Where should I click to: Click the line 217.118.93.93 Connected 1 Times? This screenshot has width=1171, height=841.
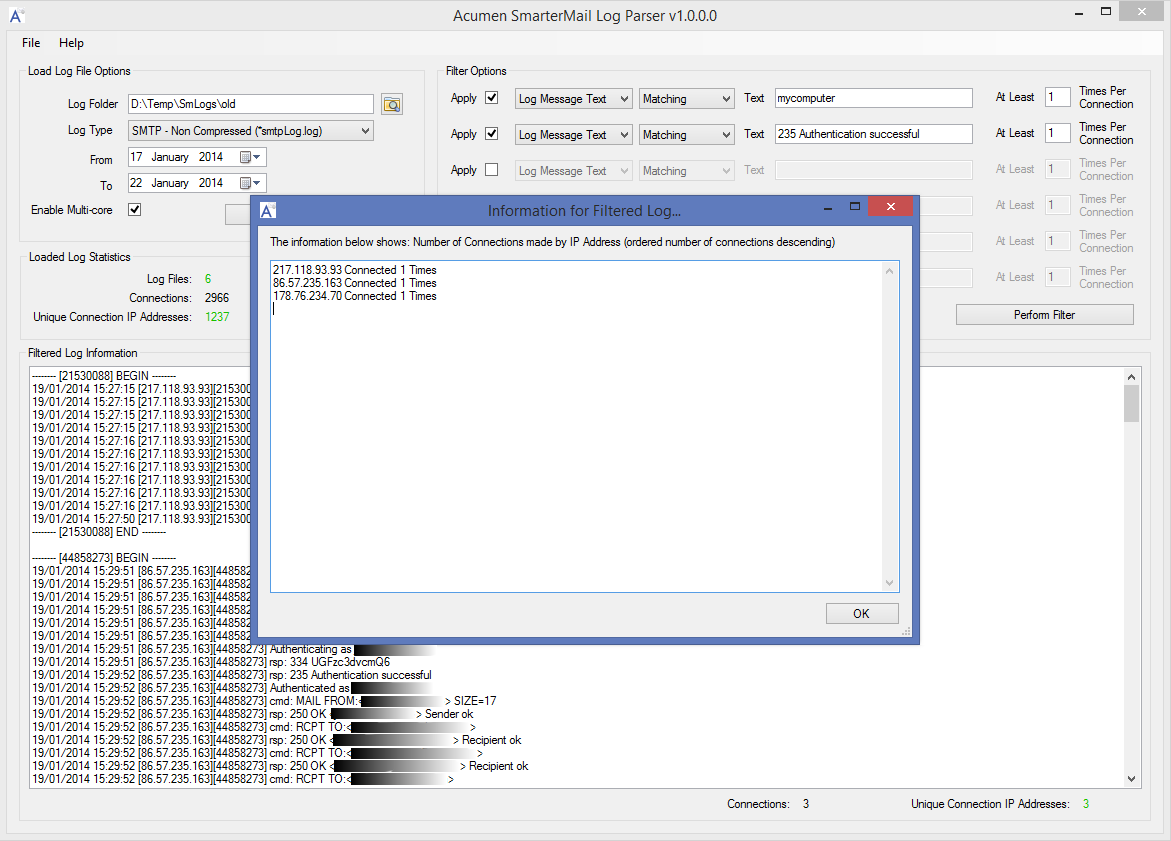tap(355, 270)
